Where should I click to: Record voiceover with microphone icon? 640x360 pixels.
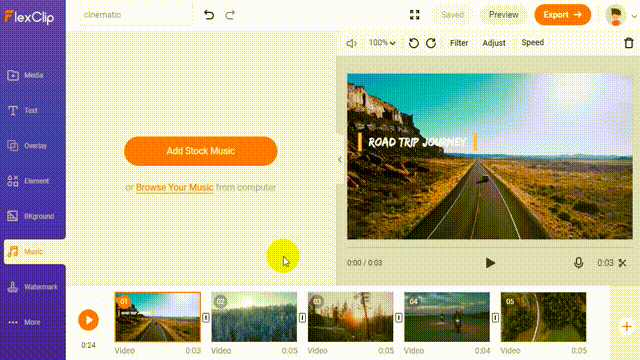tap(578, 263)
